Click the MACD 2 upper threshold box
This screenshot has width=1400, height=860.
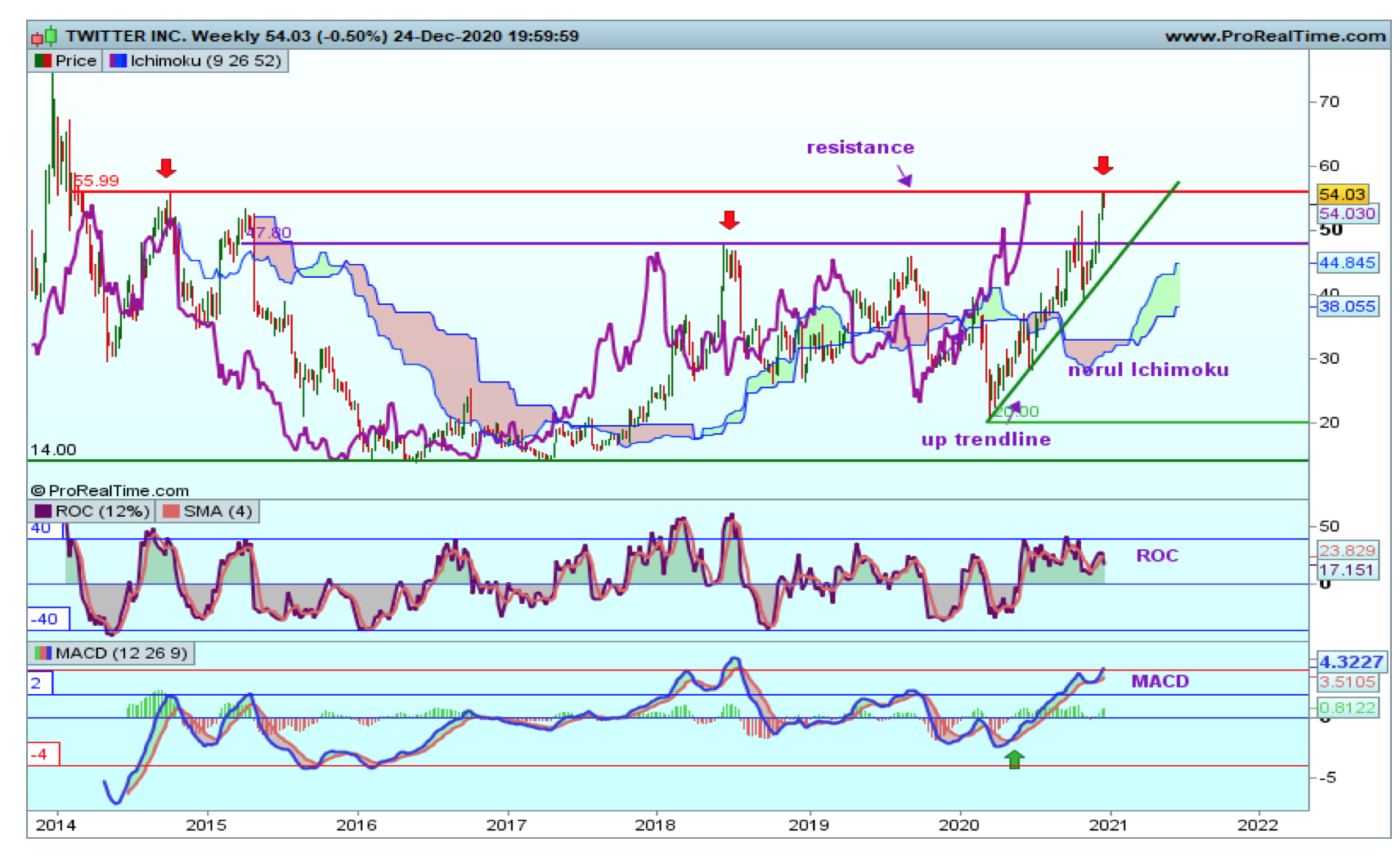click(x=40, y=683)
